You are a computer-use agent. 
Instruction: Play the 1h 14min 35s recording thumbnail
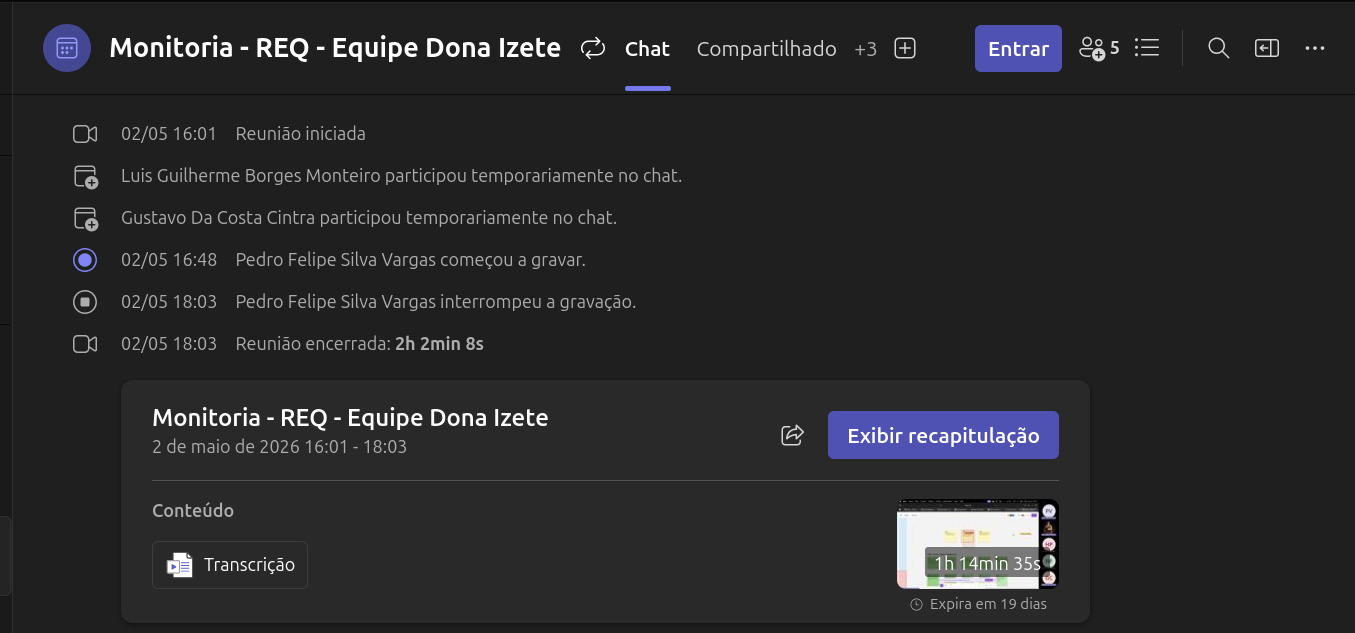[977, 544]
